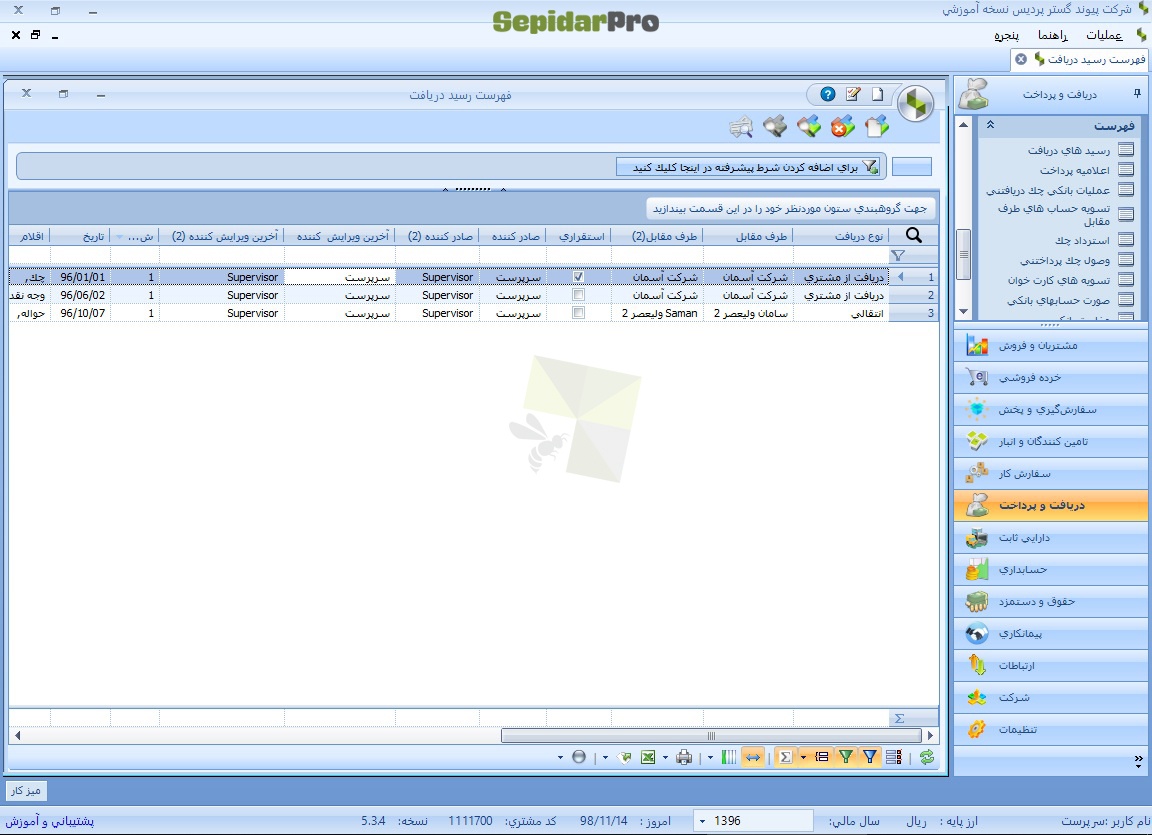
Task: Open the راهنما menu
Action: pos(1053,35)
